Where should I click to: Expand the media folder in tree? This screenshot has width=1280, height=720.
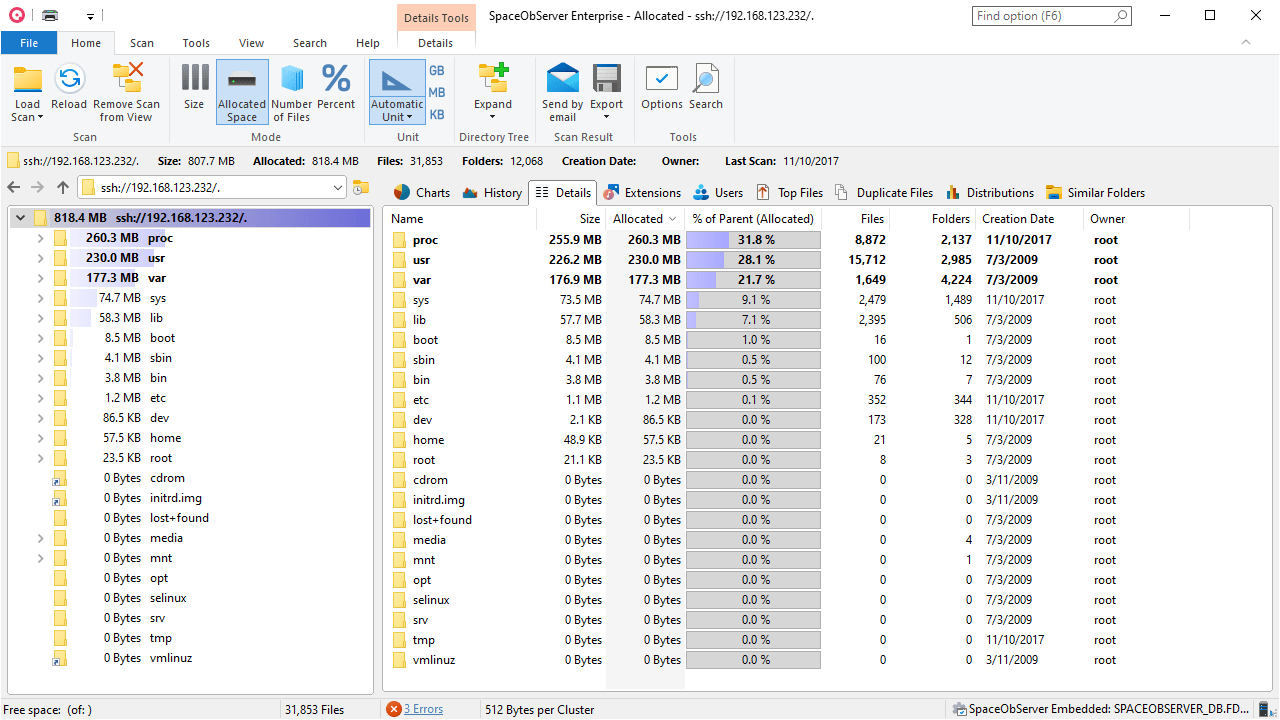(x=40, y=538)
